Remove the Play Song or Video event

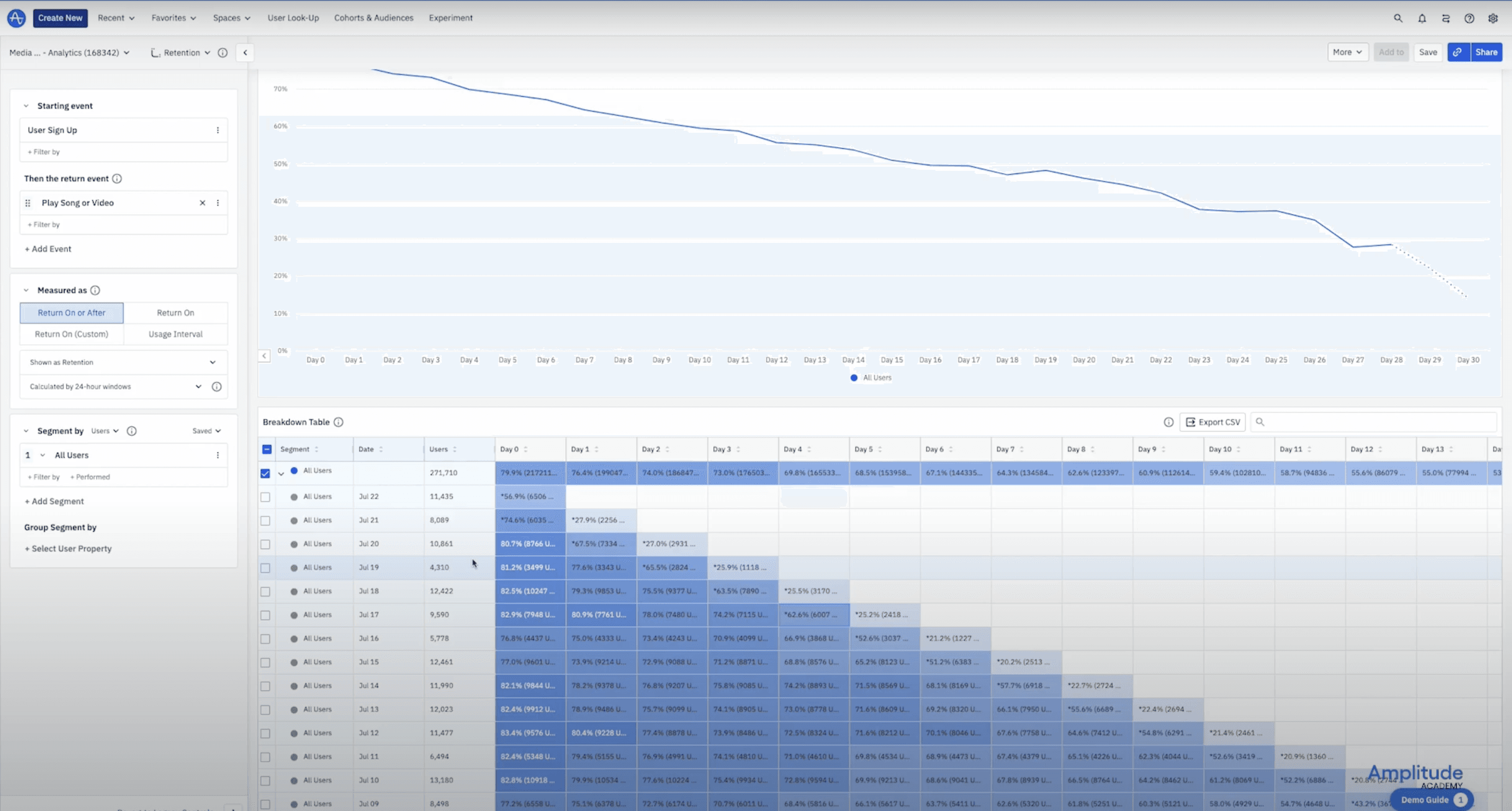(x=203, y=203)
